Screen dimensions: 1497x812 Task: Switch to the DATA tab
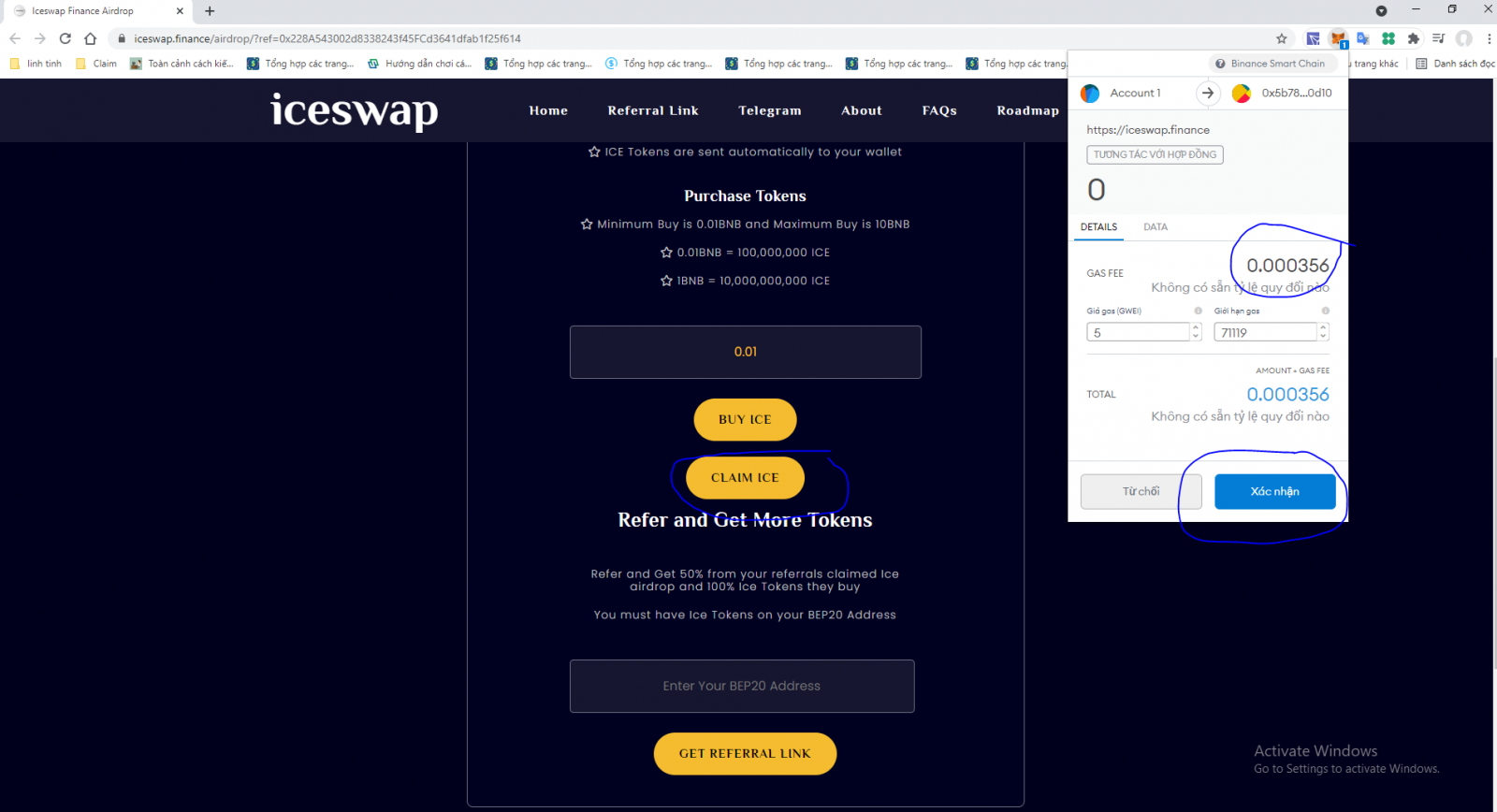(1155, 226)
